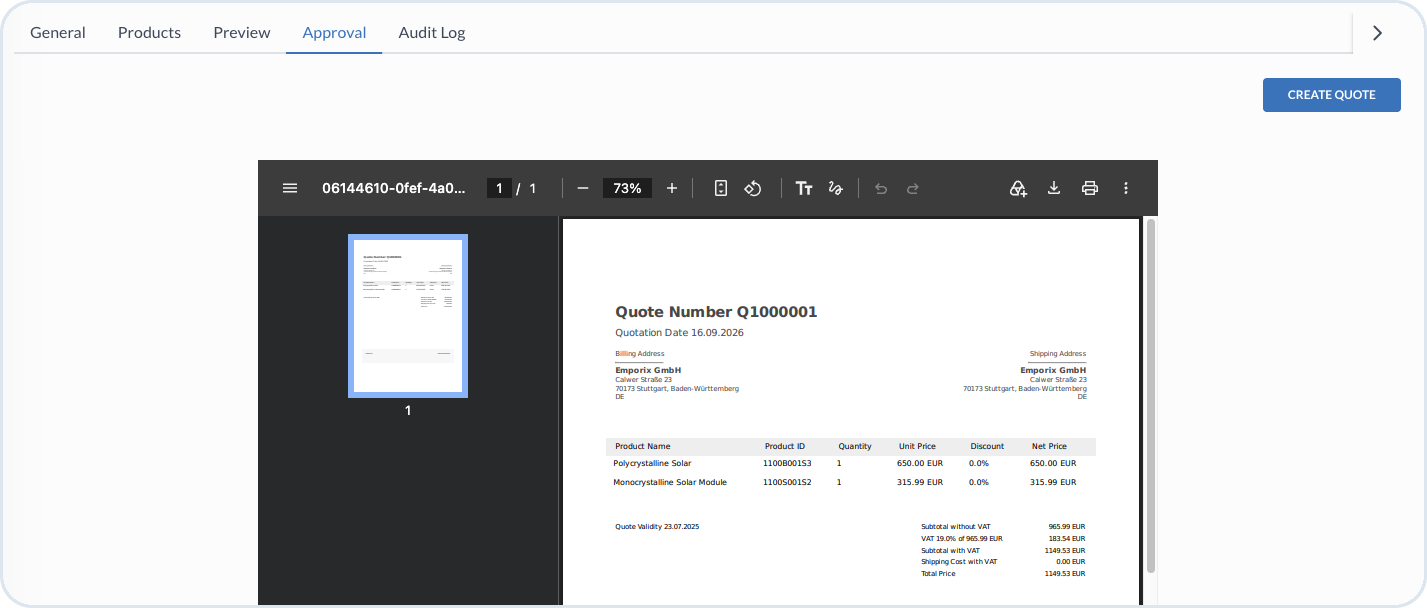This screenshot has height=608, width=1427.
Task: Click the PDF file name 06144610-0fef-4a0...
Action: pos(394,188)
